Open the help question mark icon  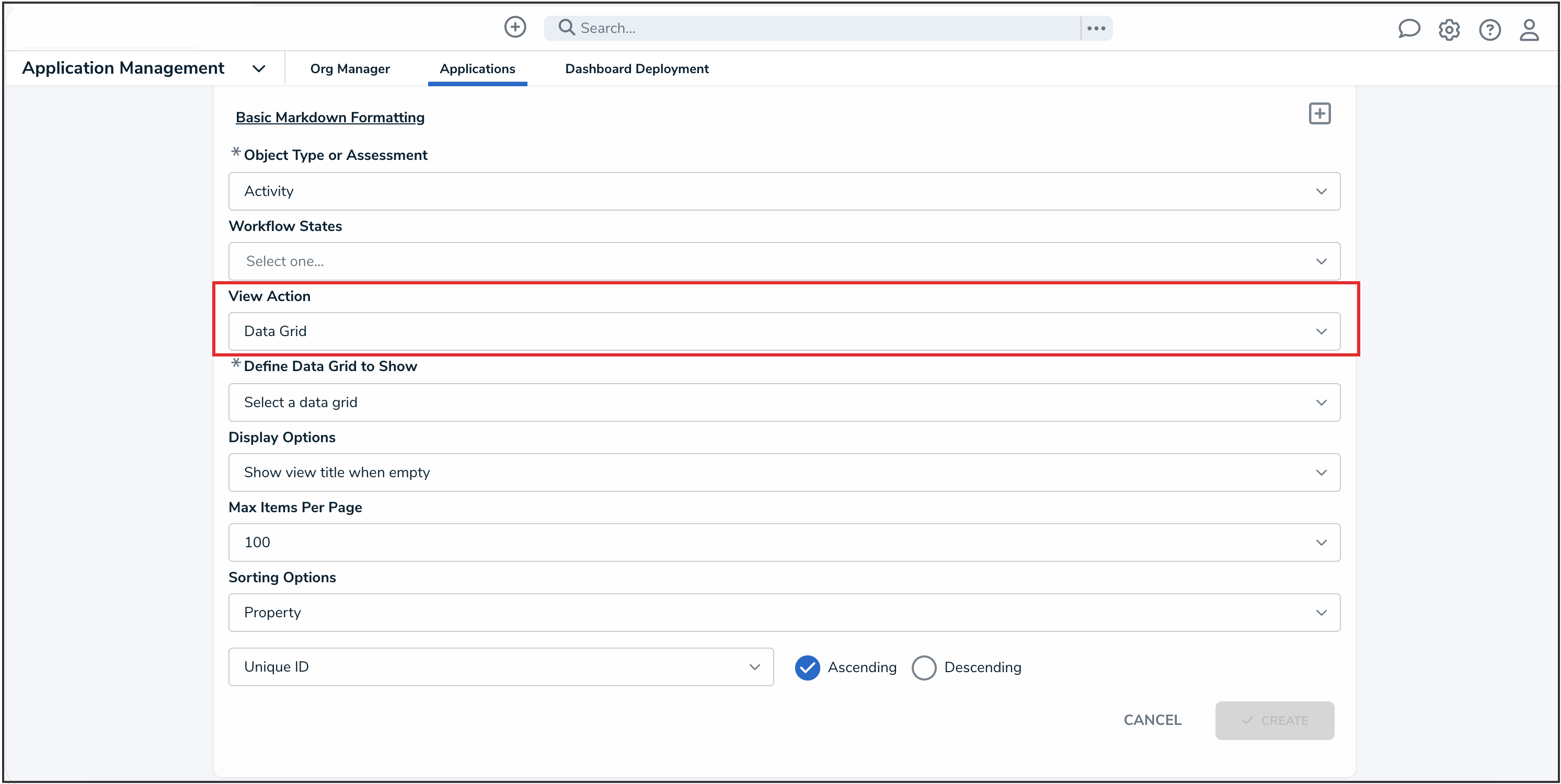tap(1490, 30)
